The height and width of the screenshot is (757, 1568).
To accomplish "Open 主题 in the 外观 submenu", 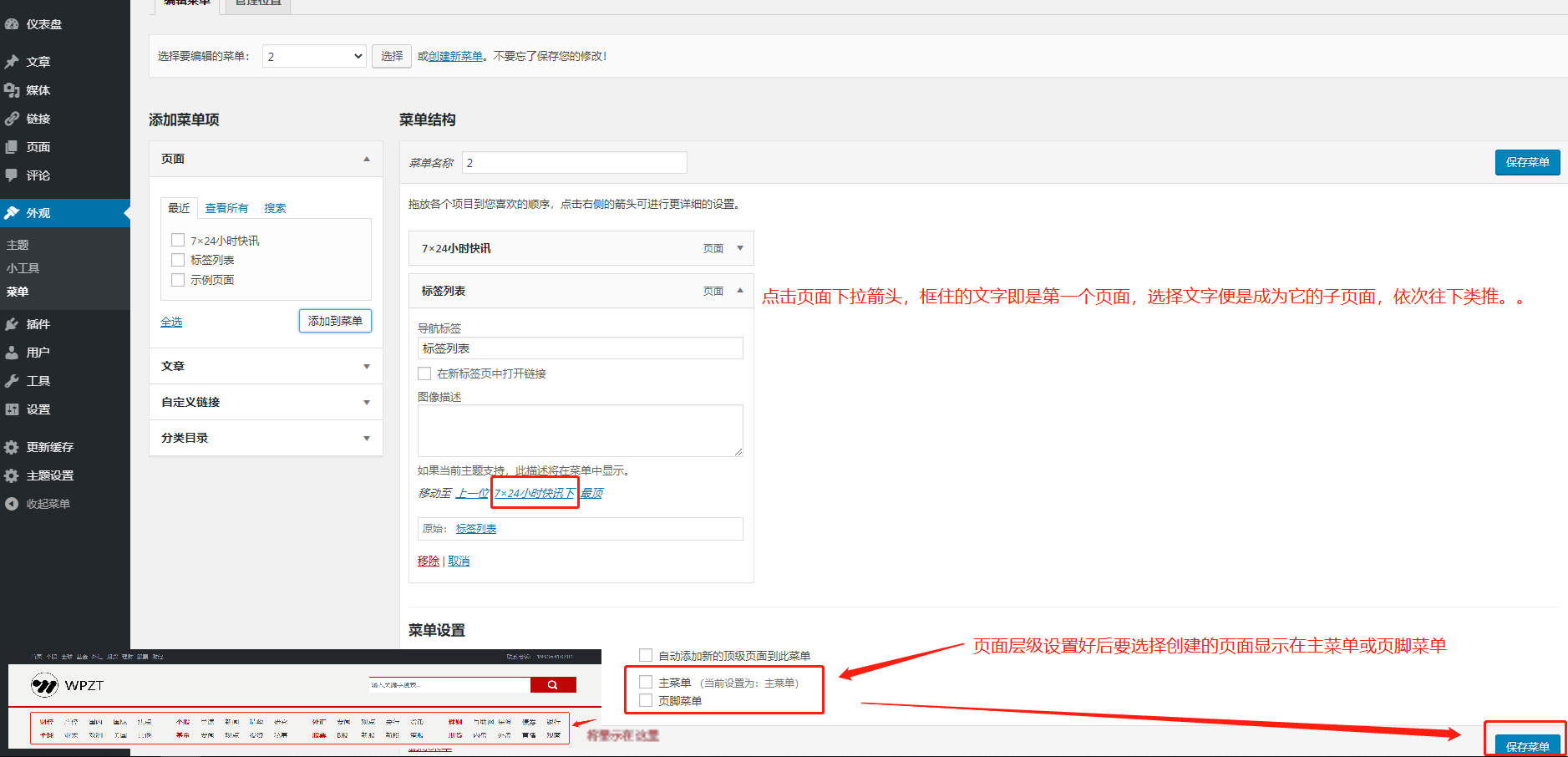I will click(x=18, y=245).
